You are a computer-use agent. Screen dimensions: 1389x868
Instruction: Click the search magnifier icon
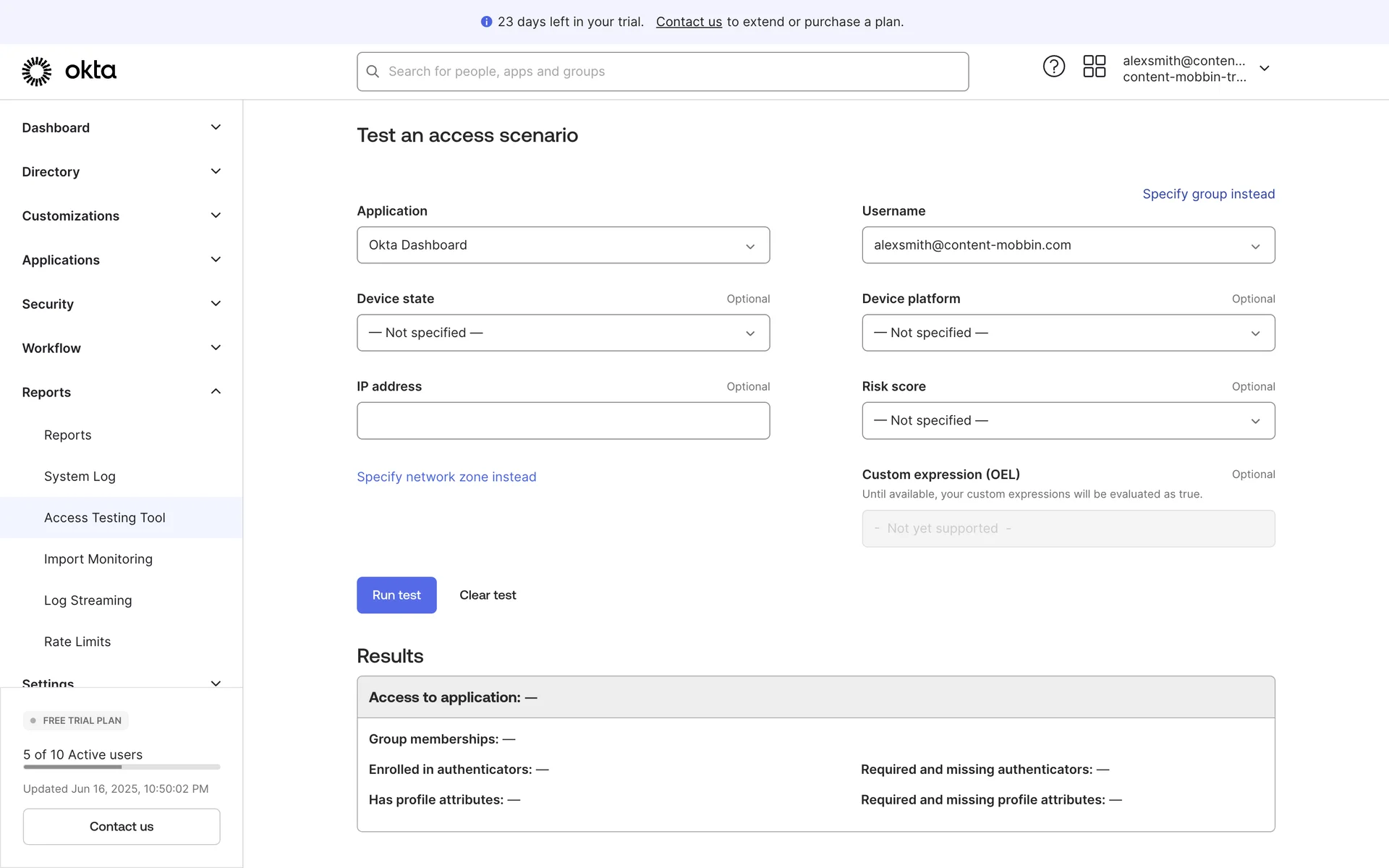(373, 72)
